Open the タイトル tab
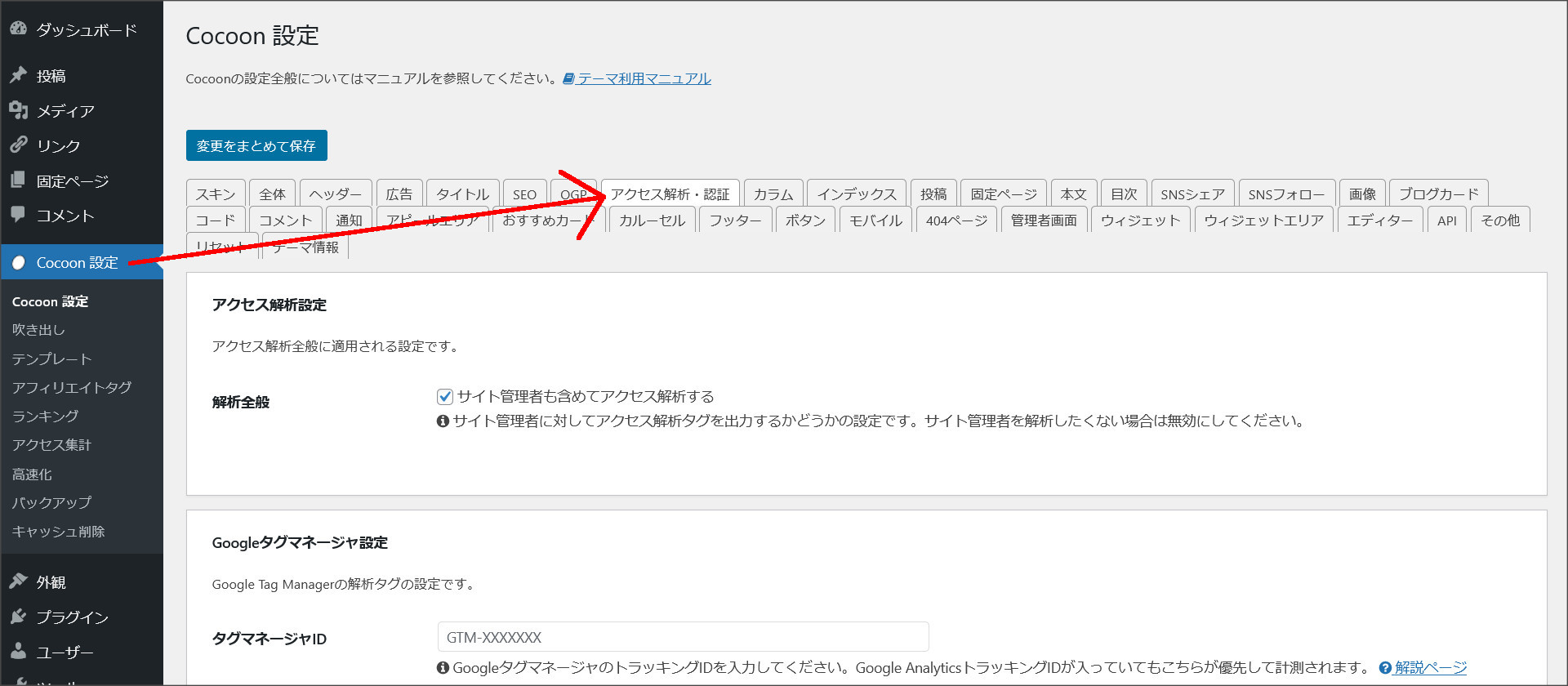The image size is (1568, 686). 463,194
